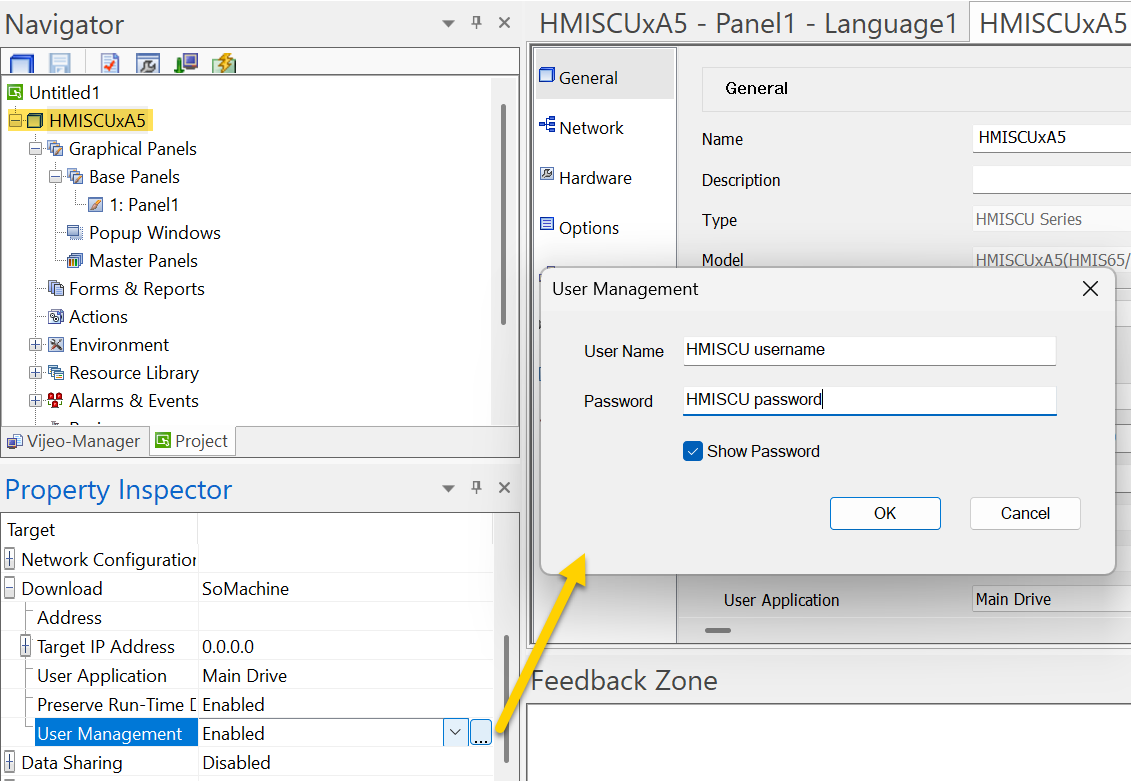1131x781 pixels.
Task: Click the Popup Windows node icon
Action: pos(75,232)
